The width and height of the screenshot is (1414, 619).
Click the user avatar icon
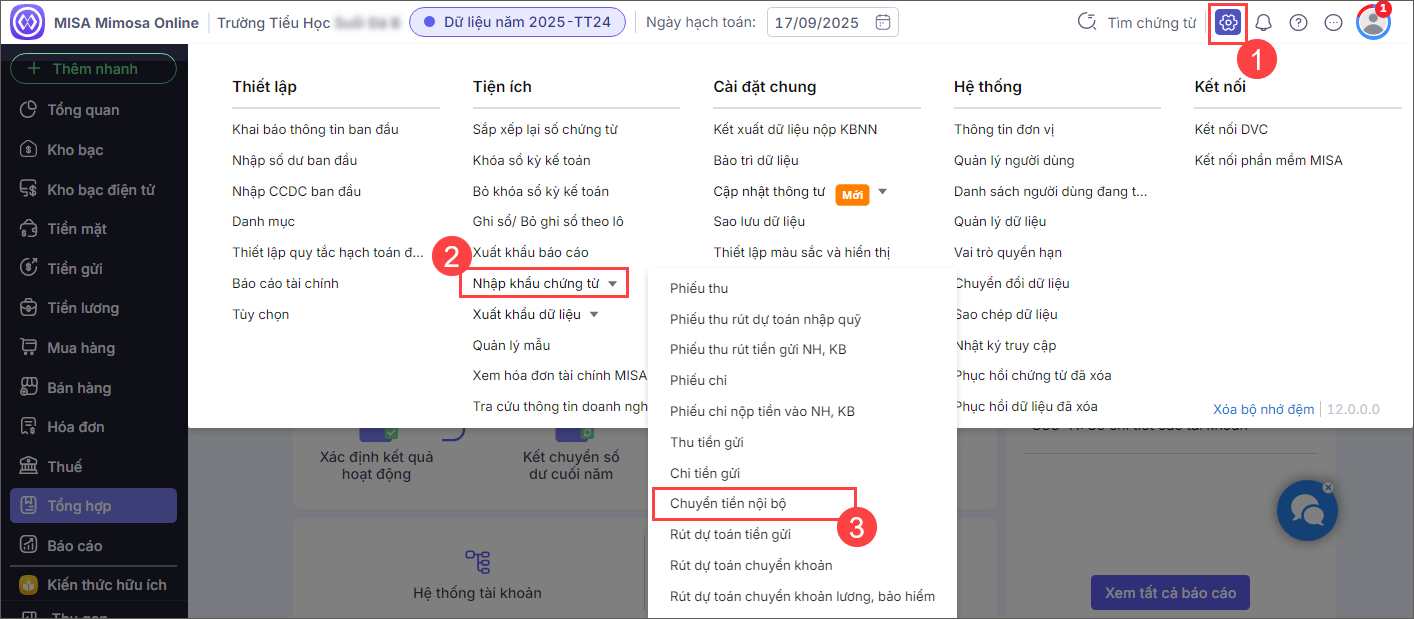pyautogui.click(x=1372, y=23)
